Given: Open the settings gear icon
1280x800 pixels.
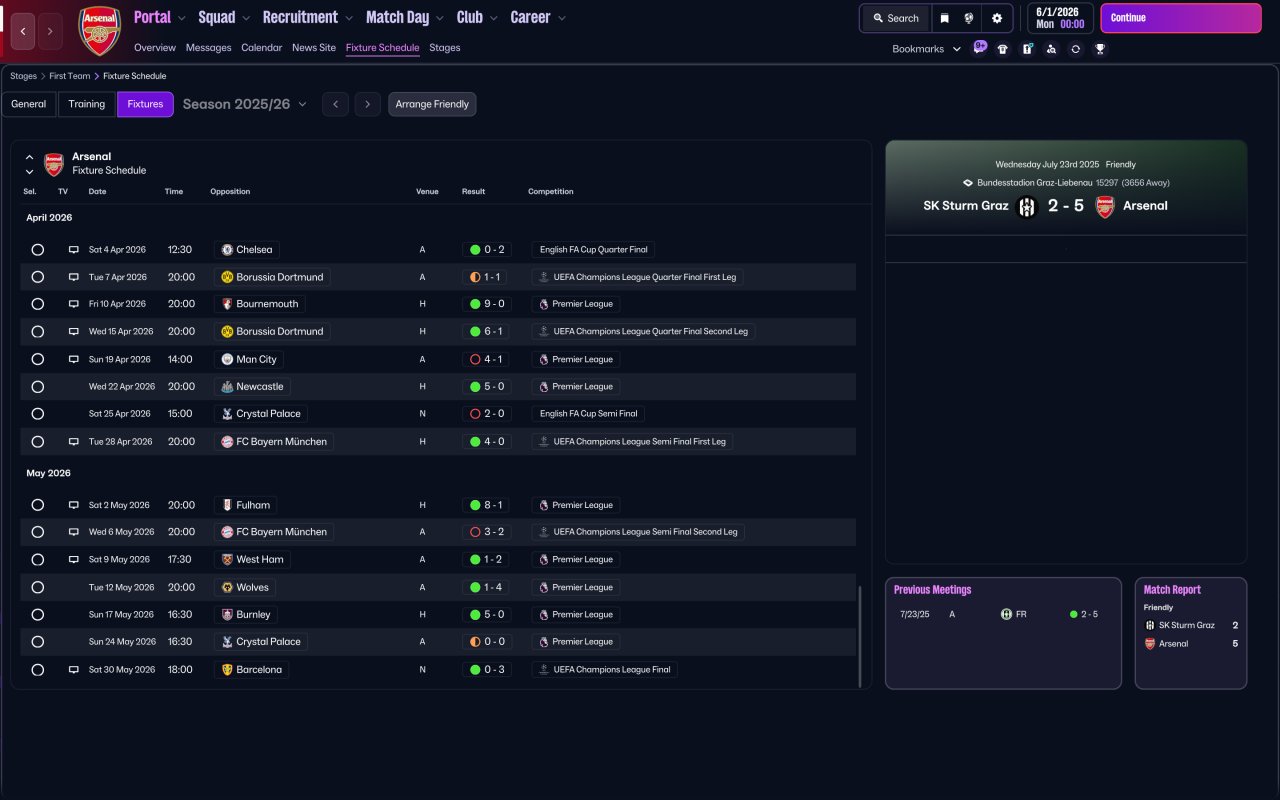Looking at the screenshot, I should (996, 18).
